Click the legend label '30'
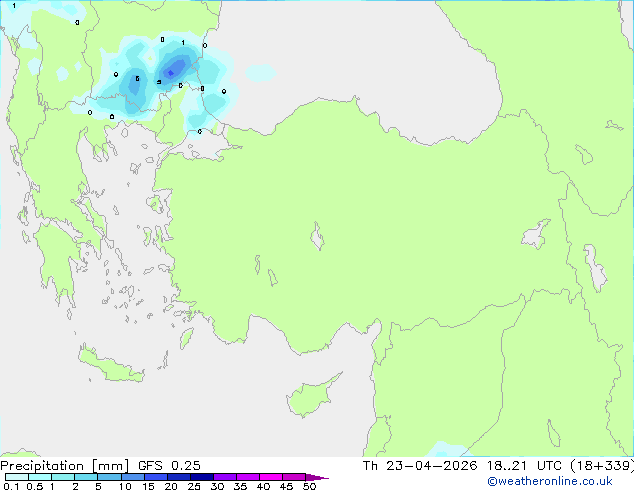 click(x=217, y=486)
